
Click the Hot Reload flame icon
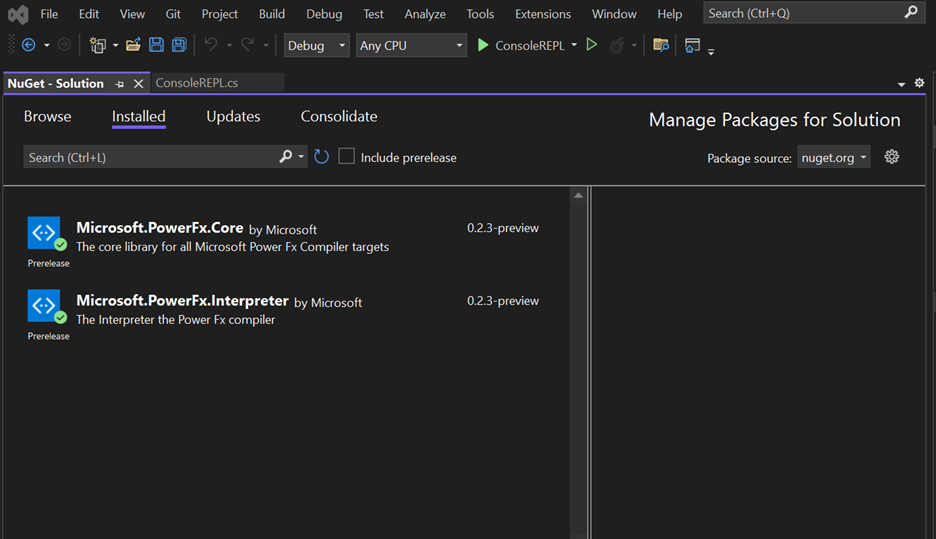617,45
